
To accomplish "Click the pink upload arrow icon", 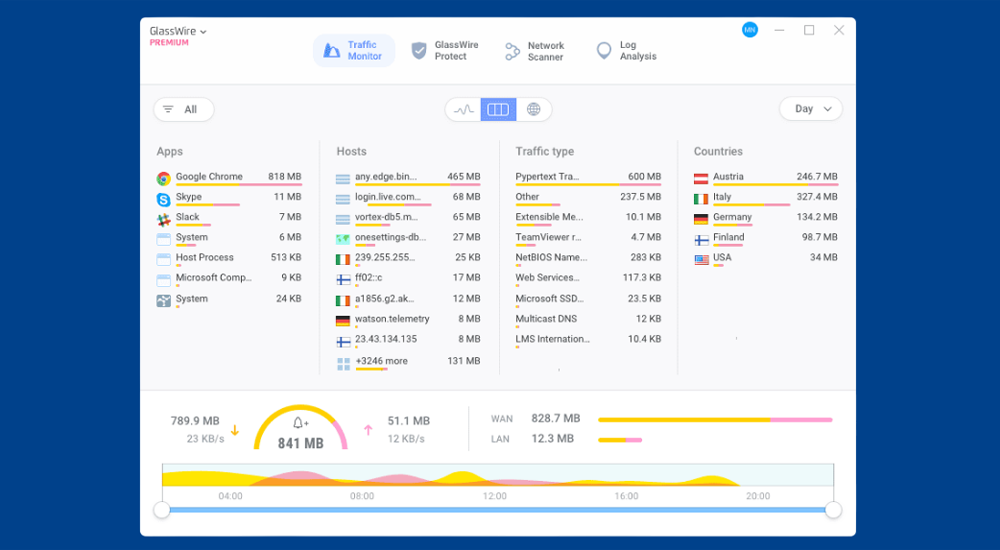I will 368,431.
